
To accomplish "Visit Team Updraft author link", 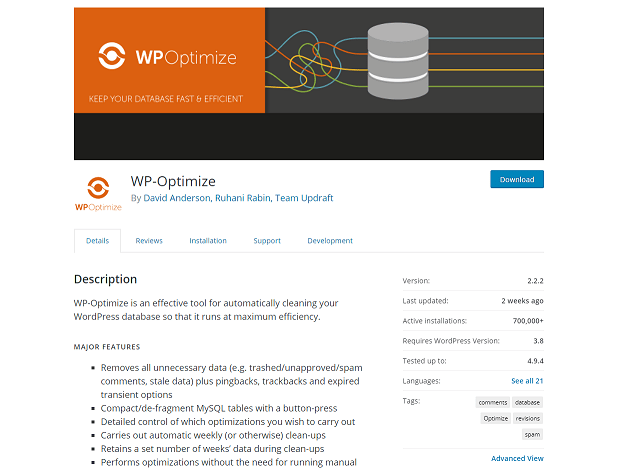I will click(304, 198).
